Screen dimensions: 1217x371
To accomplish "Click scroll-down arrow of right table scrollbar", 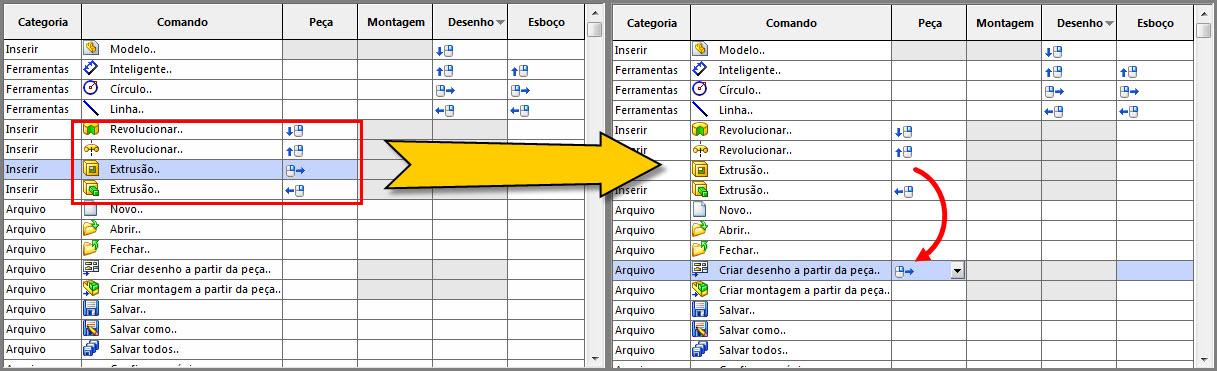I will click(1203, 361).
